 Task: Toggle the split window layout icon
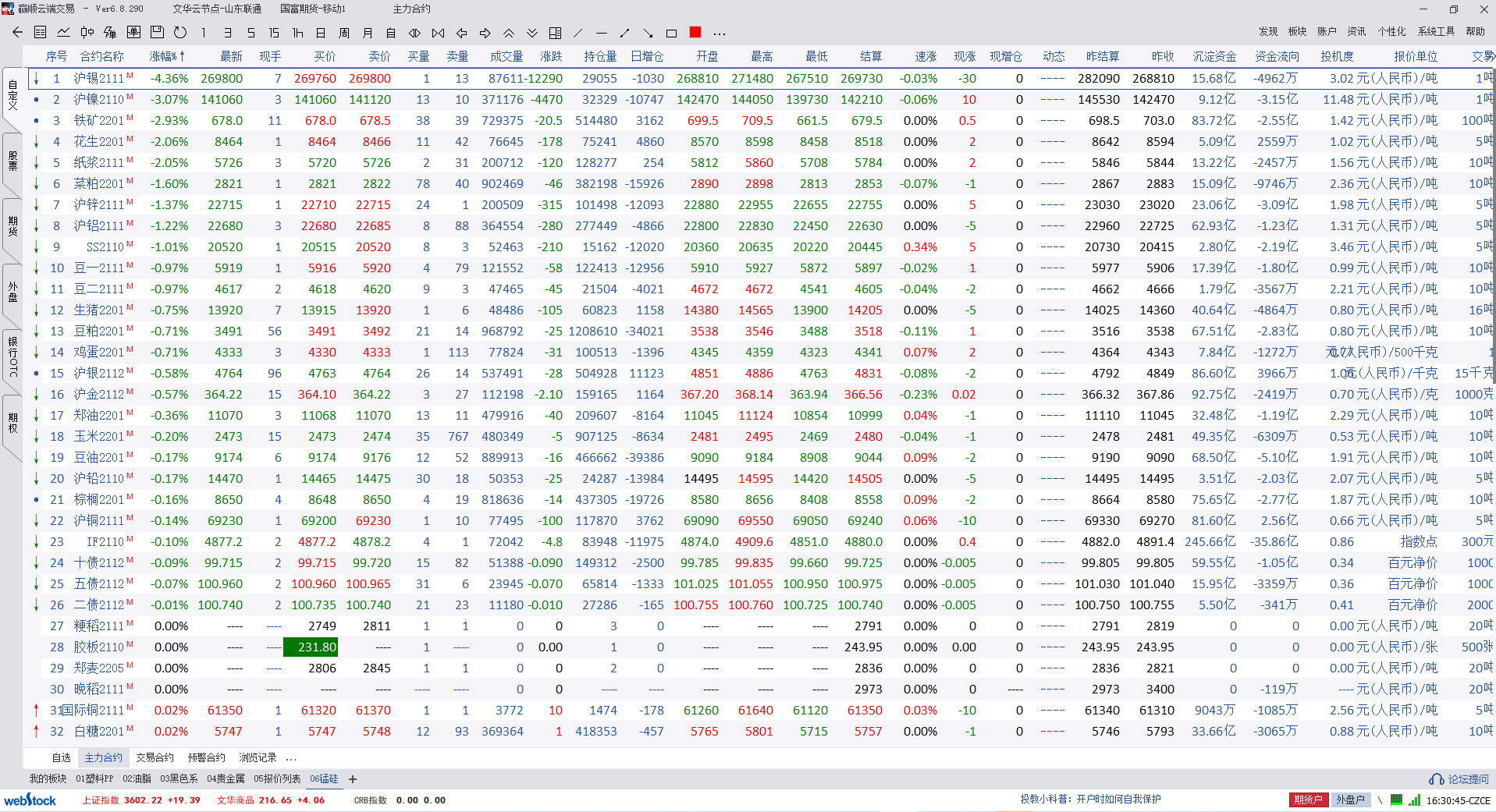(555, 33)
